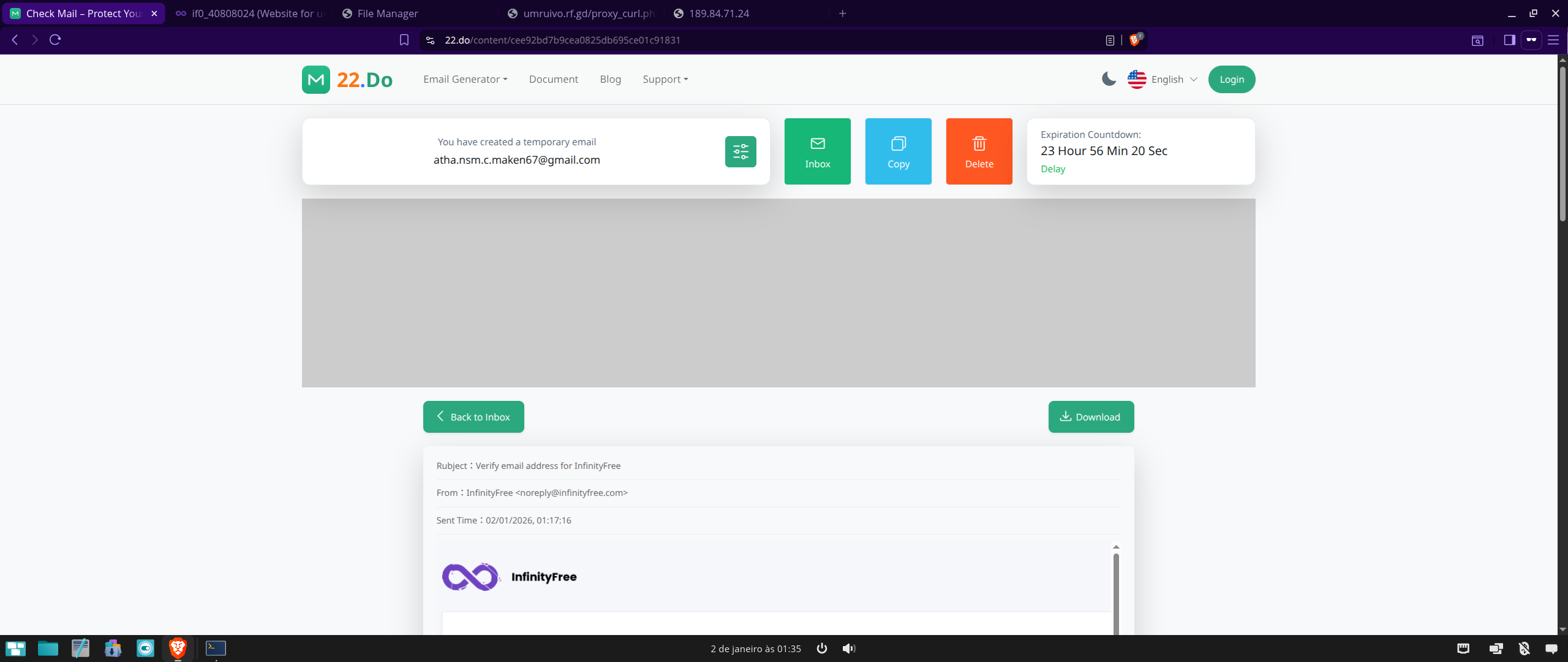This screenshot has height=662, width=1568.
Task: Click the power icon in panel
Action: [x=822, y=649]
